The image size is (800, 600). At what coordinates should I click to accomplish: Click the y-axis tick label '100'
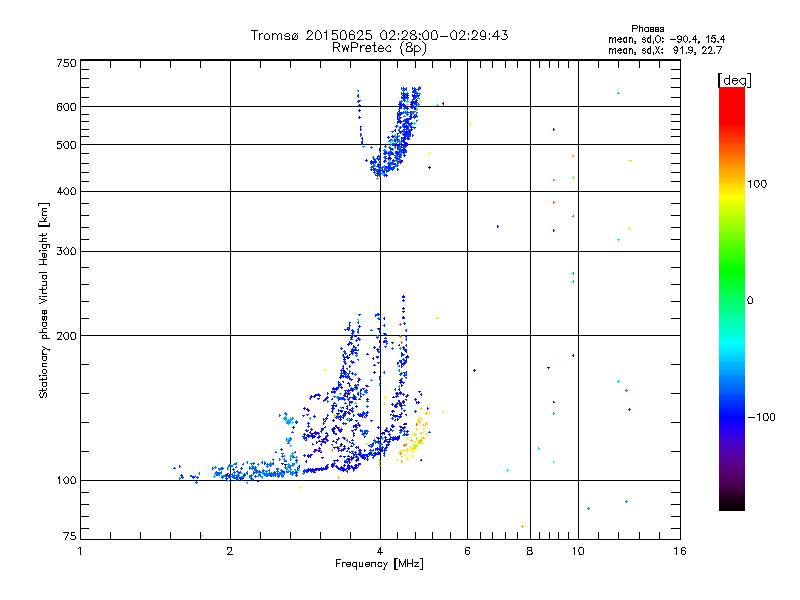pyautogui.click(x=67, y=481)
